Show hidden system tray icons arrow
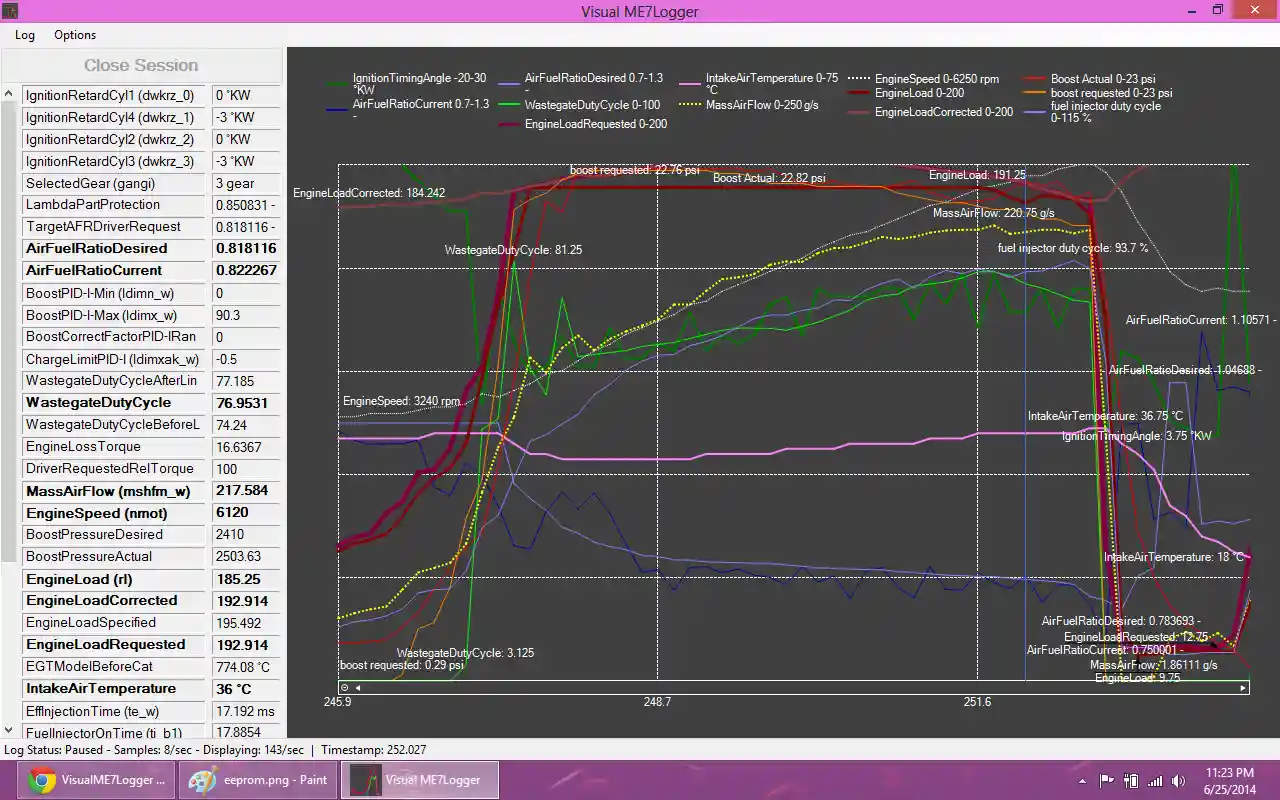Screen dimensions: 1280x800 [1083, 780]
